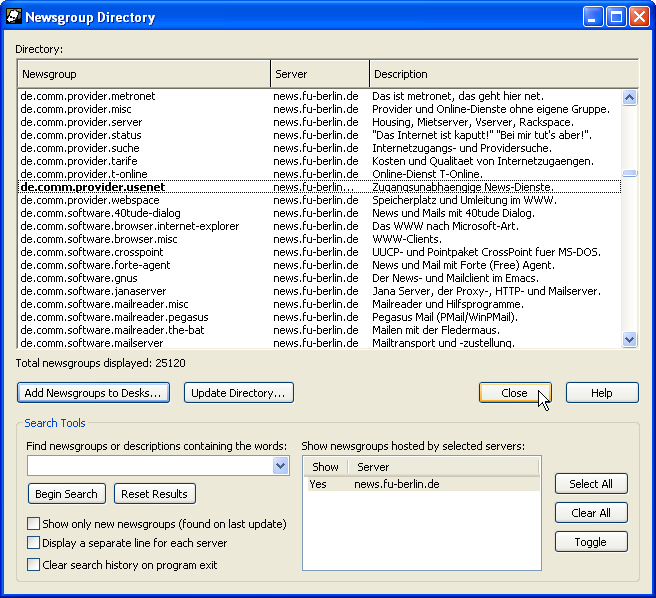Check Display a separate line for each server
This screenshot has width=656, height=598.
coord(34,544)
